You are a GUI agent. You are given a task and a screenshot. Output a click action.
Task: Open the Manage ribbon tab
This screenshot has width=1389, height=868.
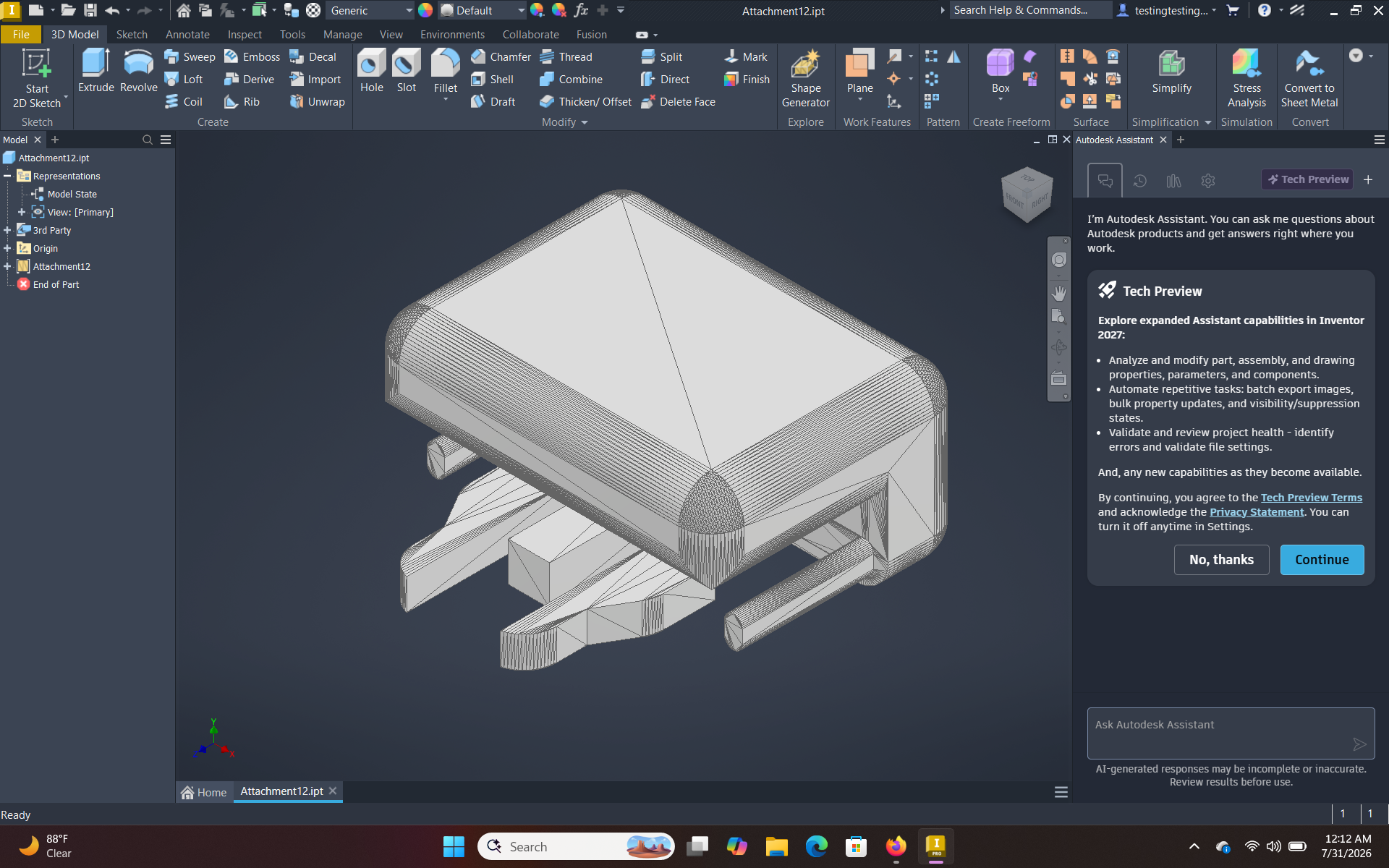(x=342, y=34)
